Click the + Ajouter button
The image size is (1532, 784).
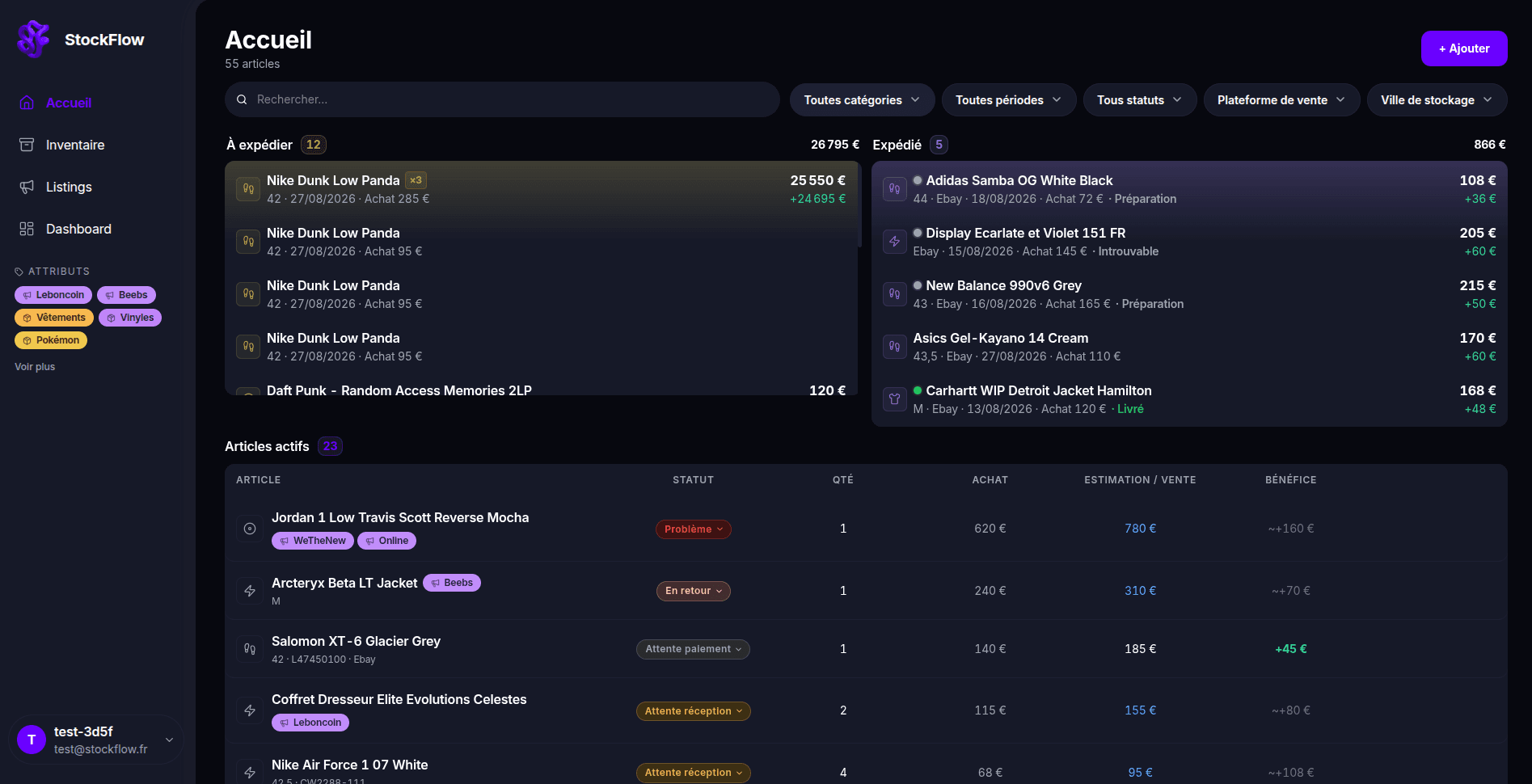(1464, 48)
